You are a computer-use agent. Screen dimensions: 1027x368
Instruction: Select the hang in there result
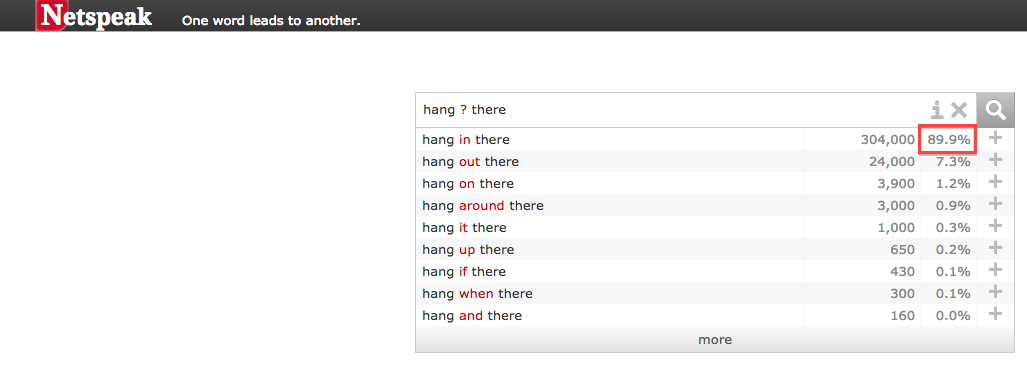point(466,139)
